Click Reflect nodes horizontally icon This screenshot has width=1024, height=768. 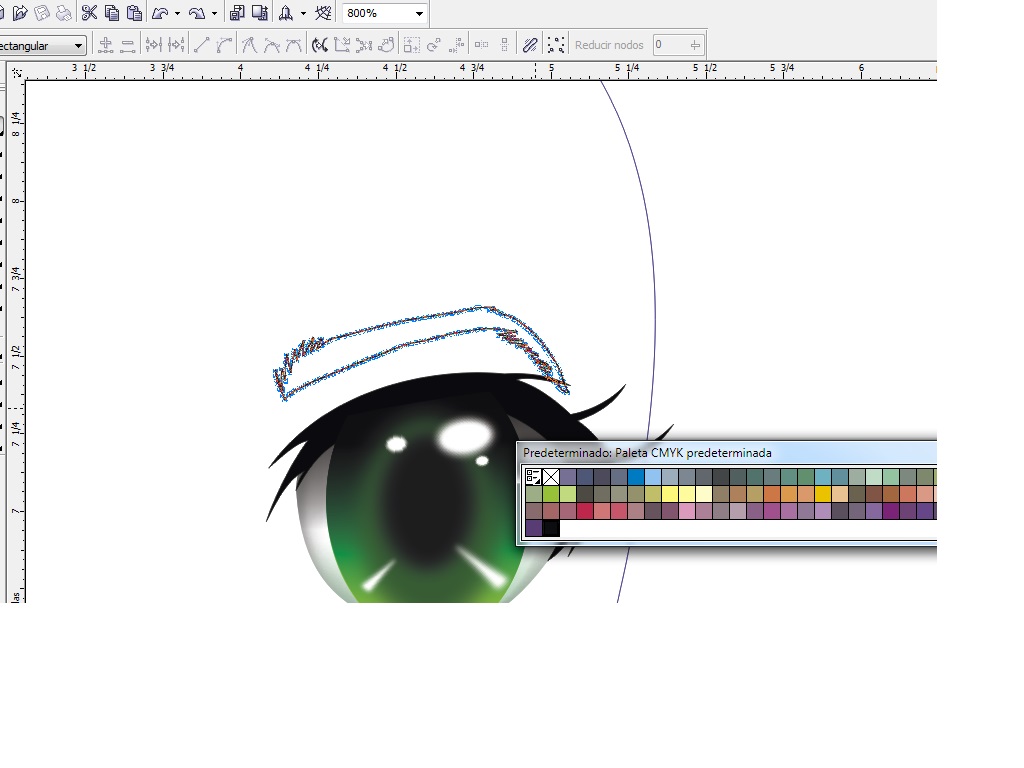[481, 45]
